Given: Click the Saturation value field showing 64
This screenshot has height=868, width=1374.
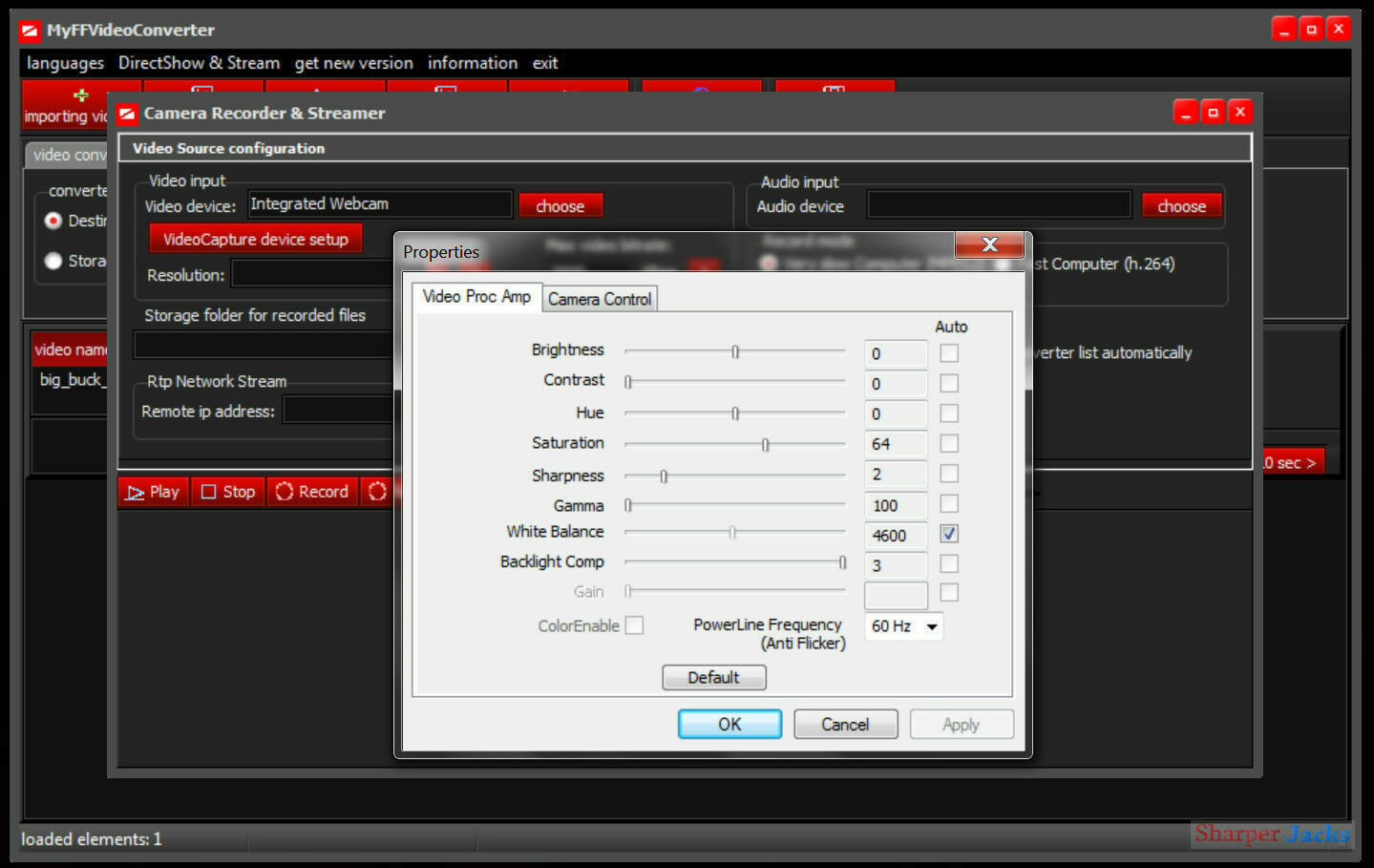Looking at the screenshot, I should tap(896, 444).
